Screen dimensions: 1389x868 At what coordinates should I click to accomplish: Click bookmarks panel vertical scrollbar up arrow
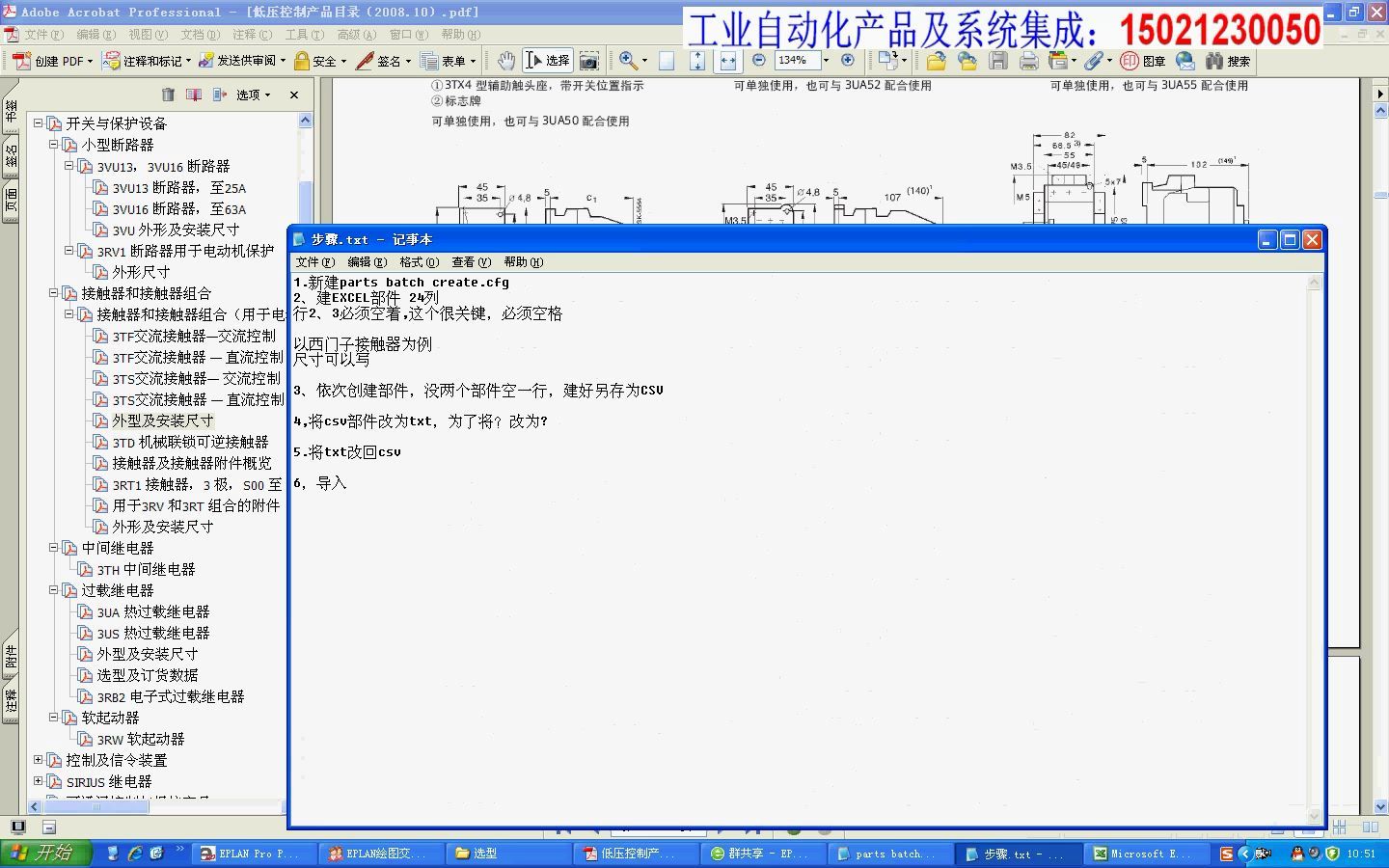305,121
